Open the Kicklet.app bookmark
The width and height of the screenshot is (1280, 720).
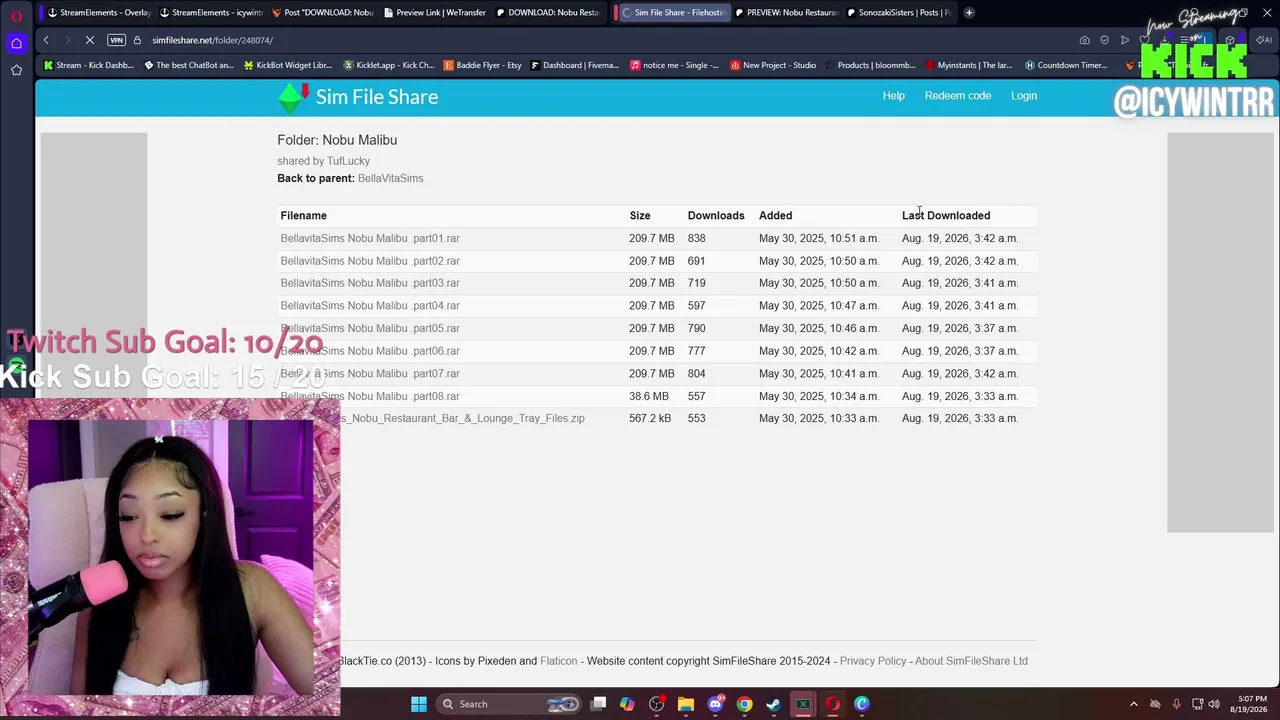point(388,66)
